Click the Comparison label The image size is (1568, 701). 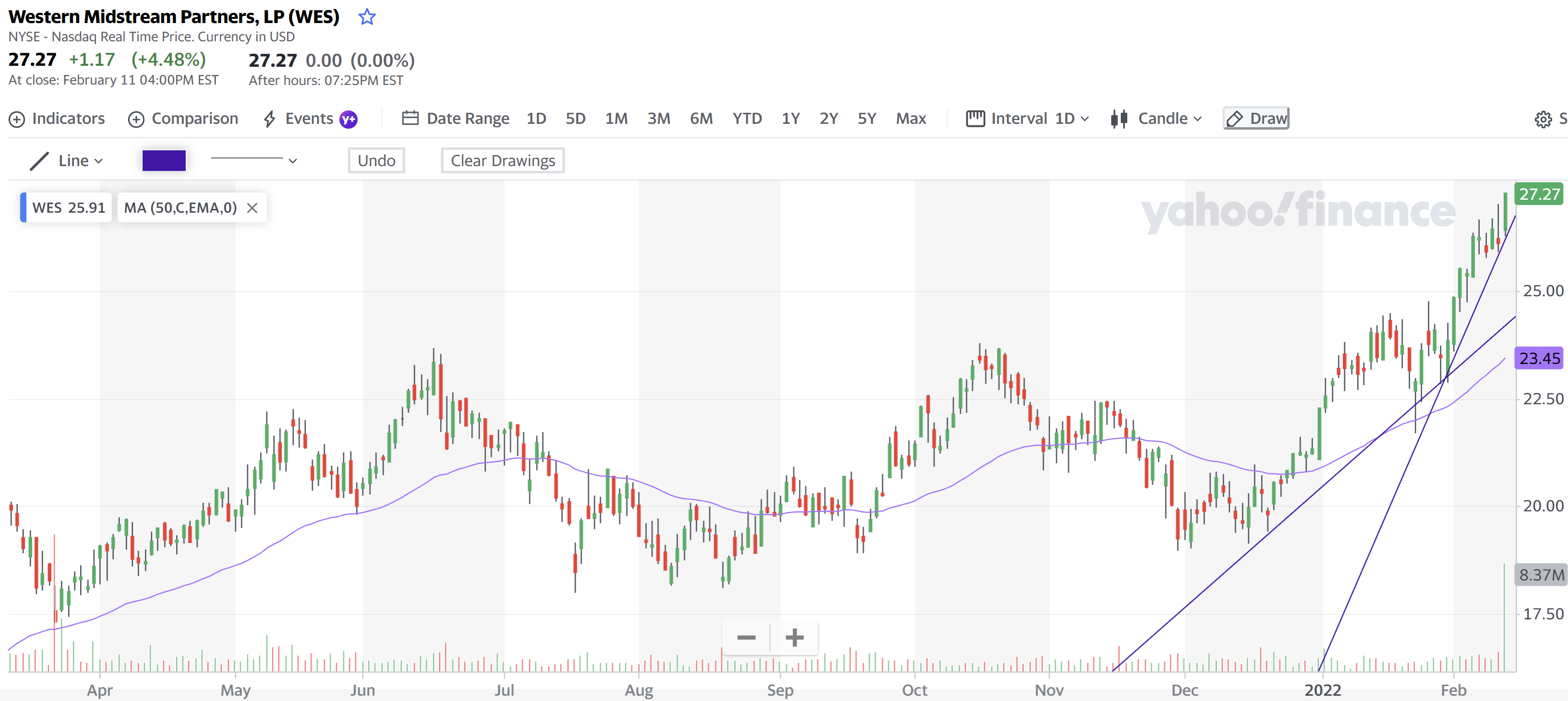pos(195,119)
